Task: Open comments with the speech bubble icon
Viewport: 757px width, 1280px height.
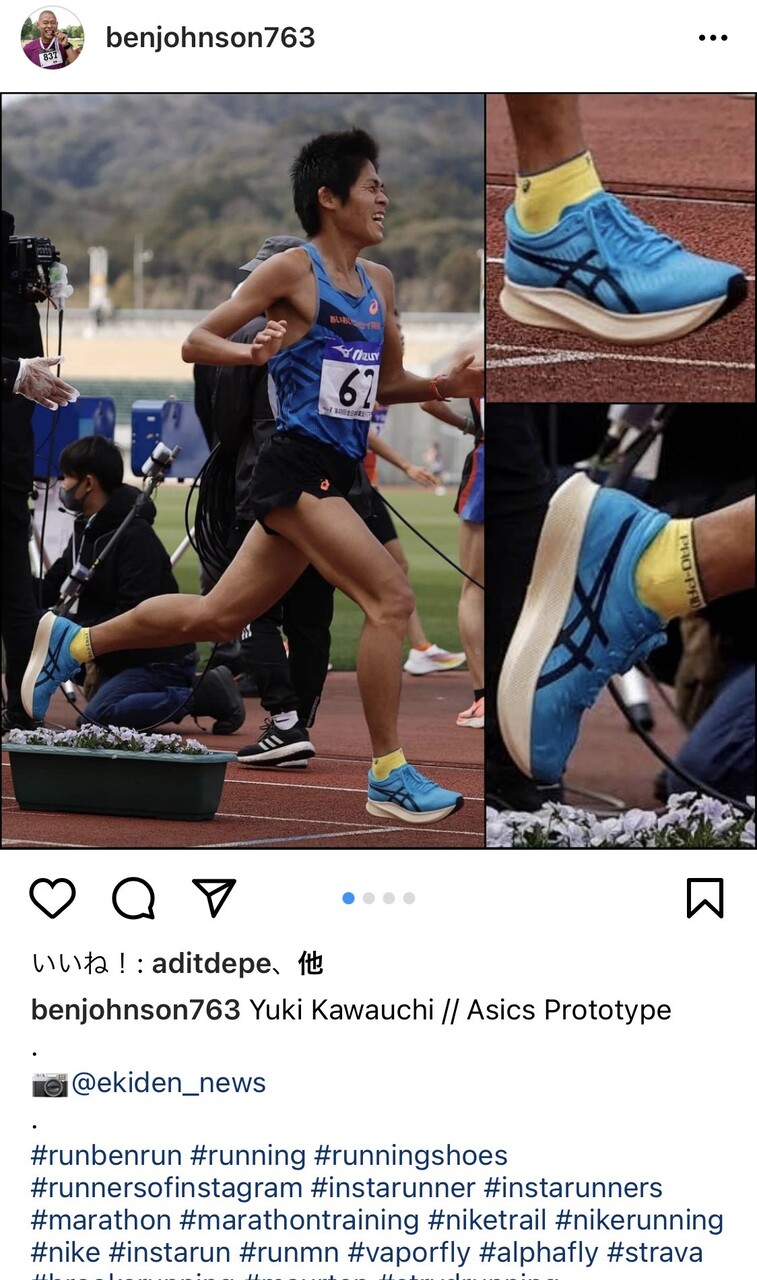Action: pyautogui.click(x=133, y=898)
